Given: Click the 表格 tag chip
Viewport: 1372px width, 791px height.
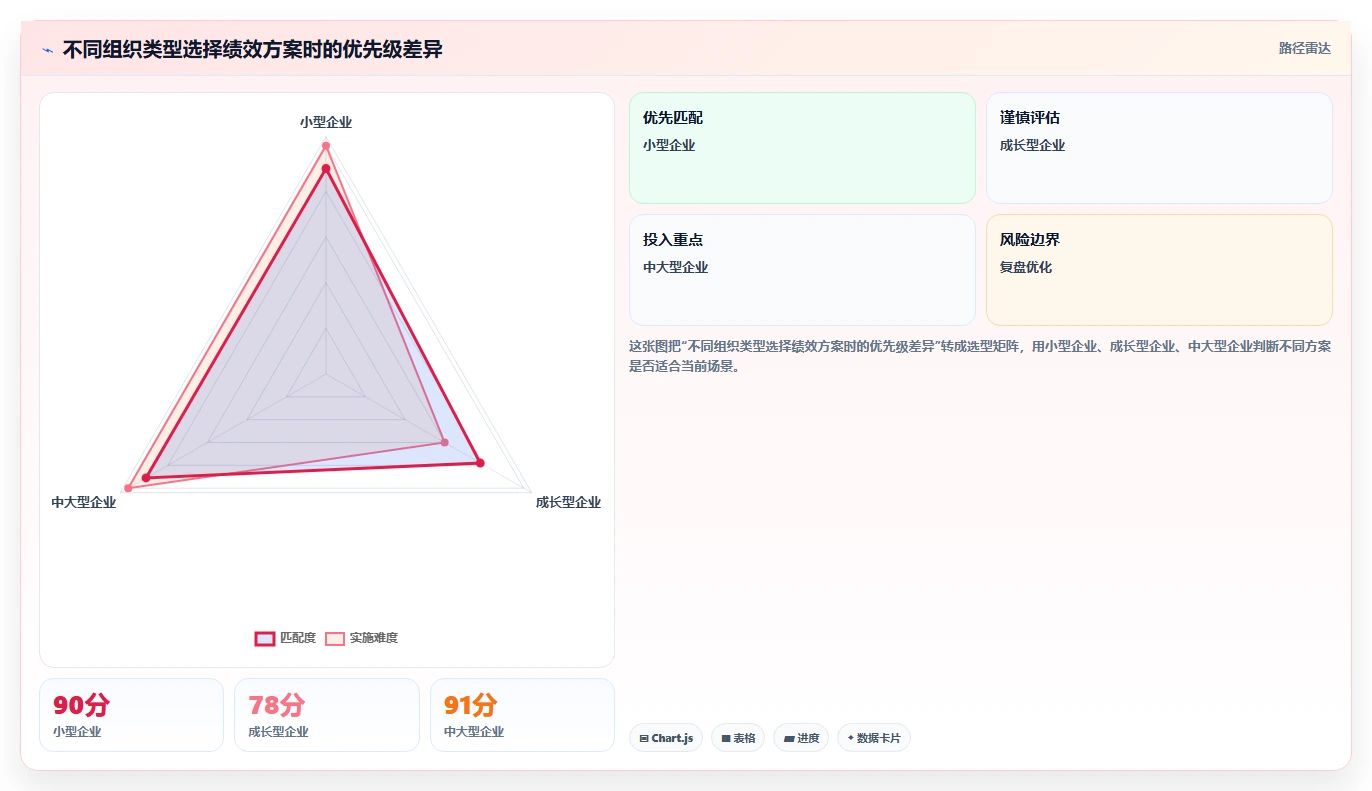Looking at the screenshot, I should (x=738, y=738).
